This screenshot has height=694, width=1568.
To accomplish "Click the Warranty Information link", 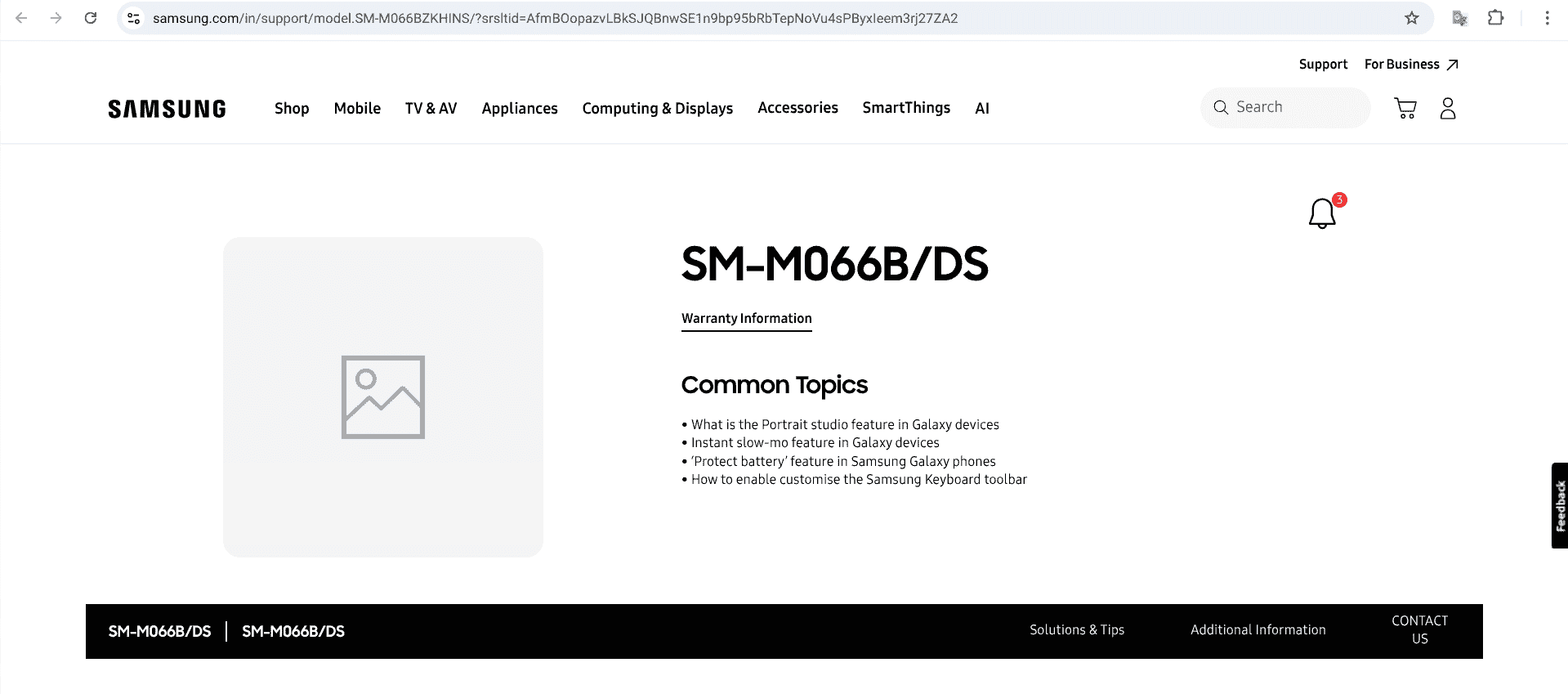I will pos(746,319).
